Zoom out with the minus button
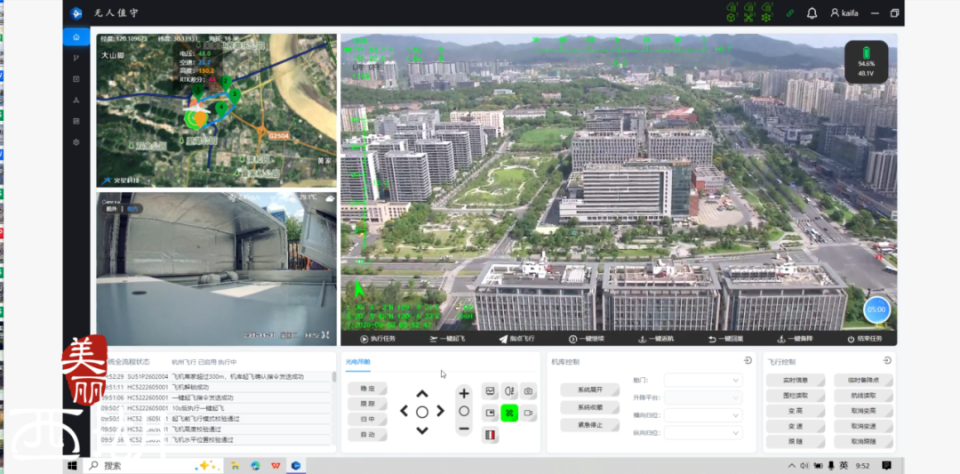This screenshot has width=960, height=474. click(464, 429)
